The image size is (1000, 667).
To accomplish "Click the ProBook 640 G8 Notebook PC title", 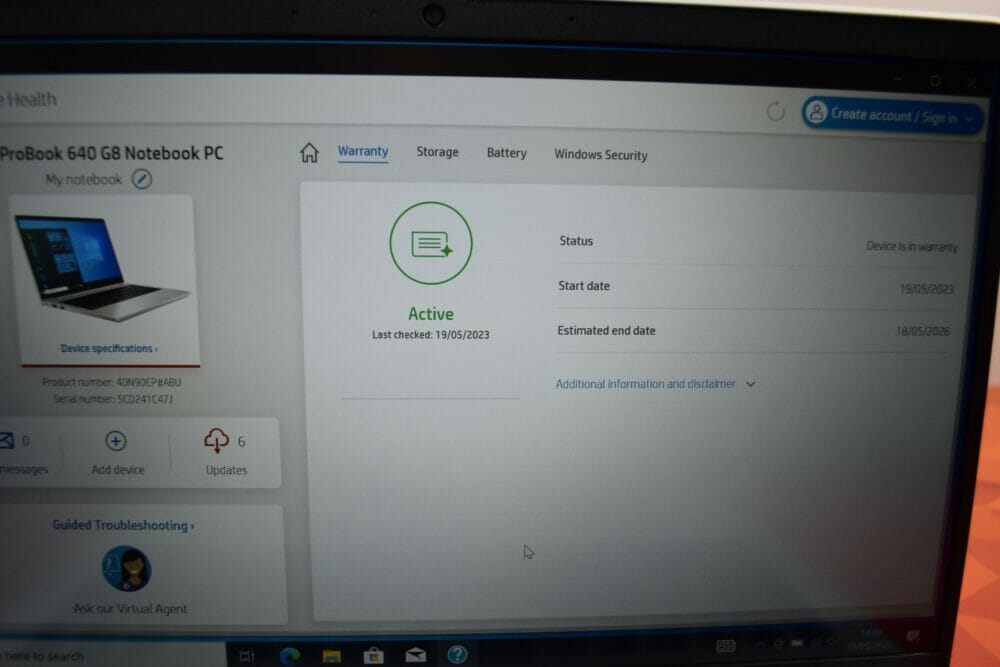I will point(112,153).
